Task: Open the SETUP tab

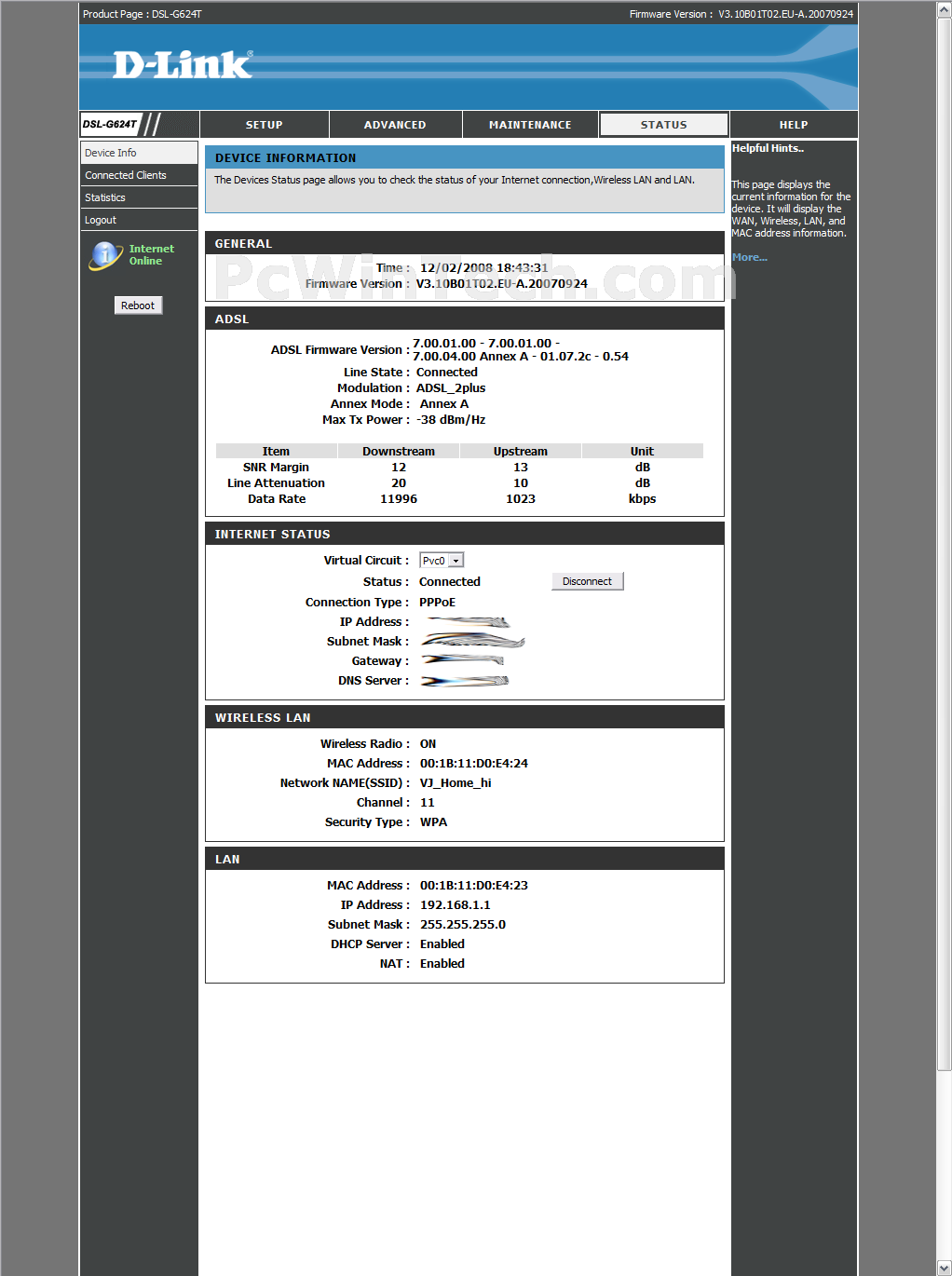Action: pos(265,125)
